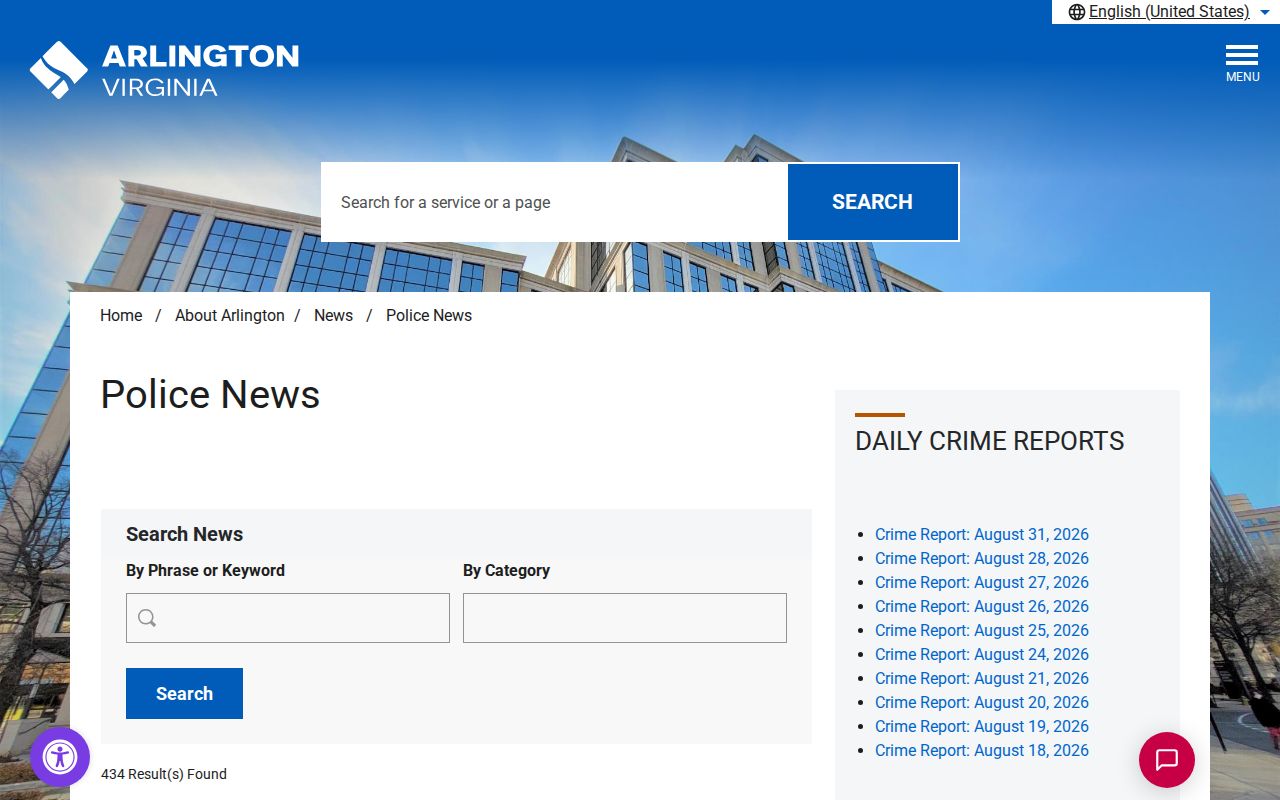This screenshot has height=800, width=1280.
Task: Go to Home breadcrumb
Action: (121, 315)
